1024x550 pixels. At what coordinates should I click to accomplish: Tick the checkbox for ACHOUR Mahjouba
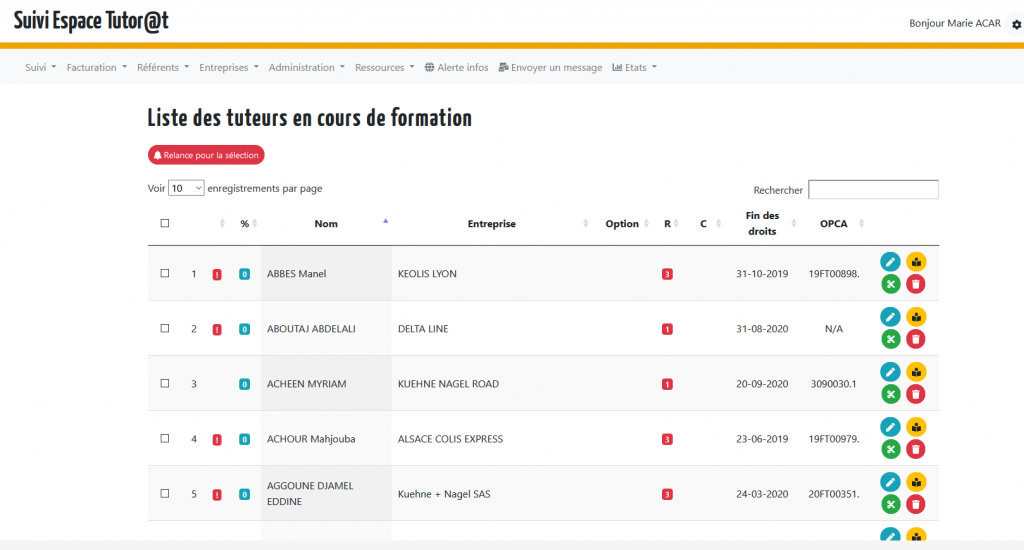pyautogui.click(x=165, y=438)
